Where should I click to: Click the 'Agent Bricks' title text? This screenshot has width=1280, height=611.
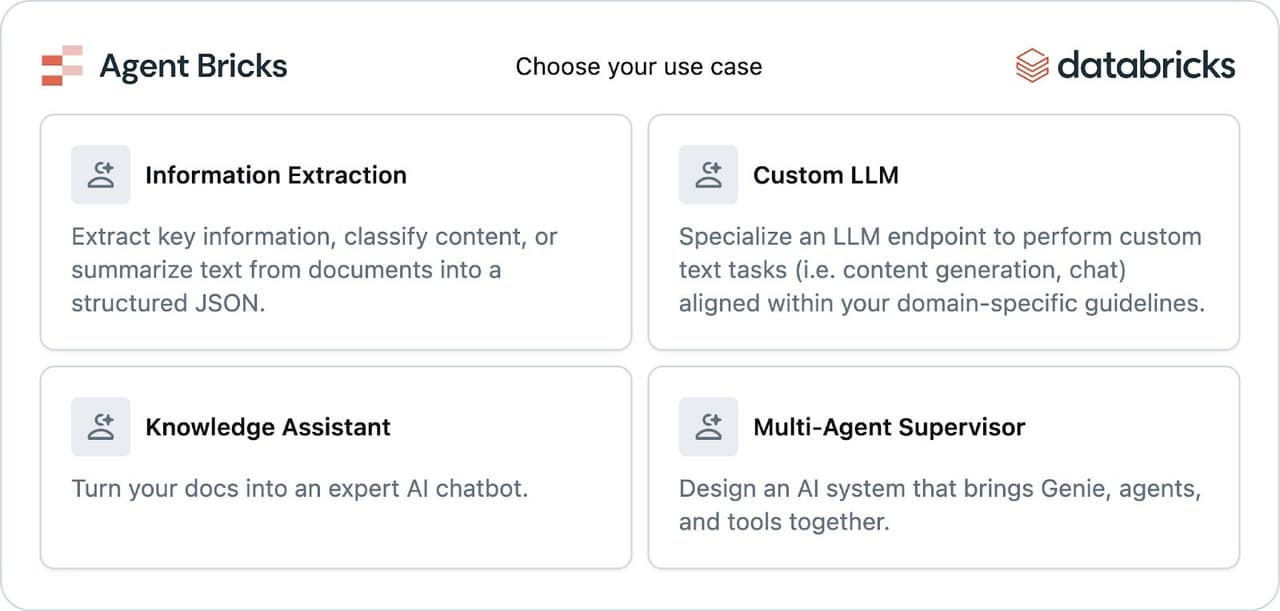pyautogui.click(x=192, y=66)
